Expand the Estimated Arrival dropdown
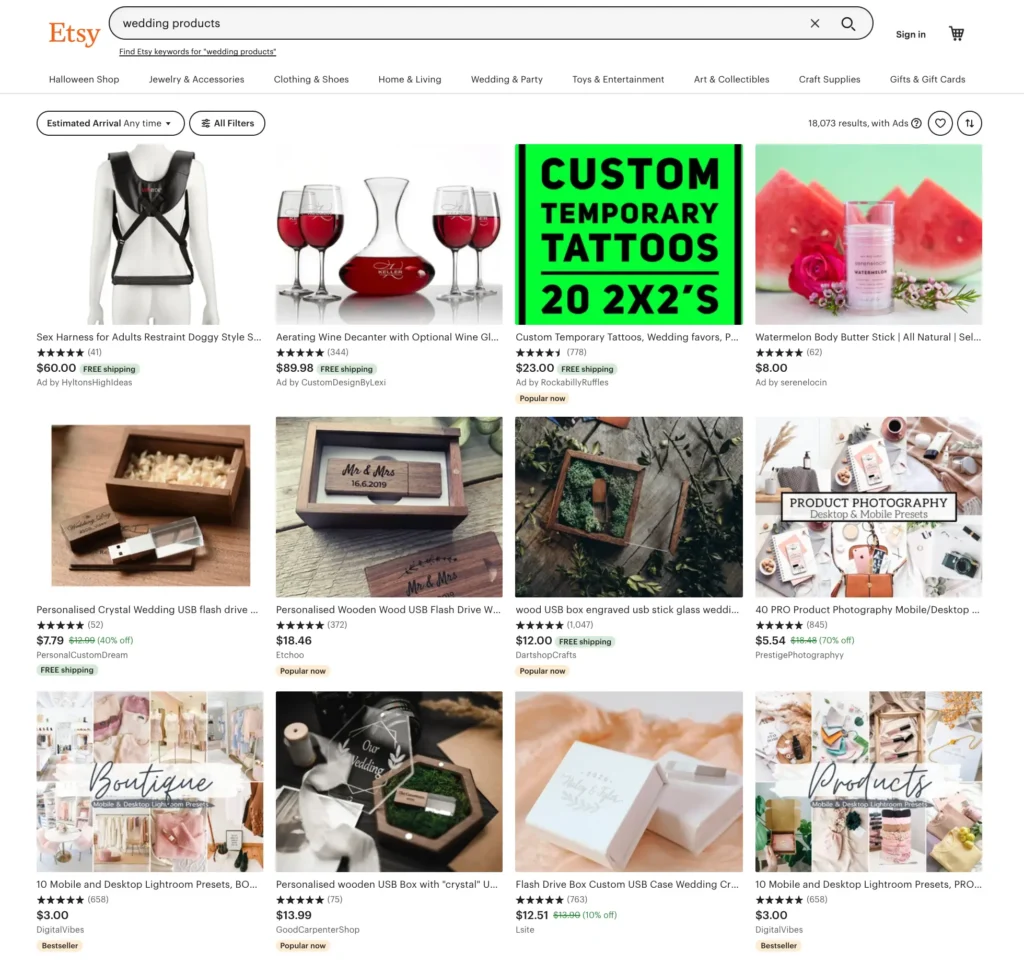The image size is (1024, 964). click(110, 123)
